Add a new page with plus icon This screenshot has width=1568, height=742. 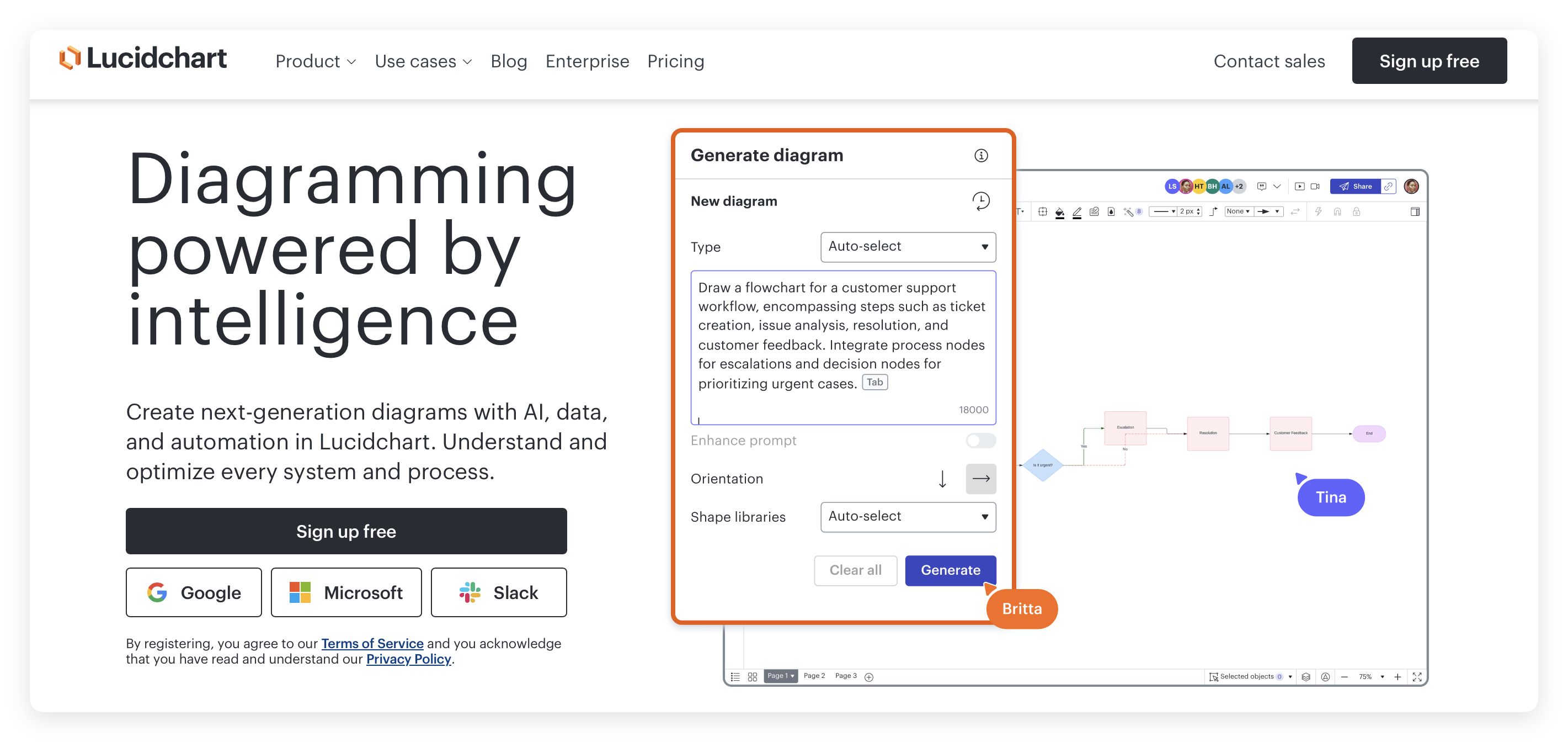(x=869, y=677)
